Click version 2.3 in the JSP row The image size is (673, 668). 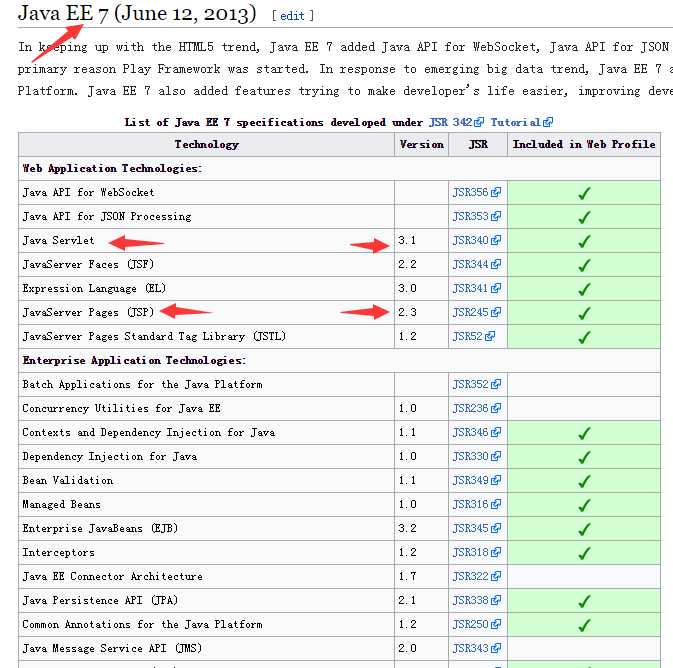point(407,313)
